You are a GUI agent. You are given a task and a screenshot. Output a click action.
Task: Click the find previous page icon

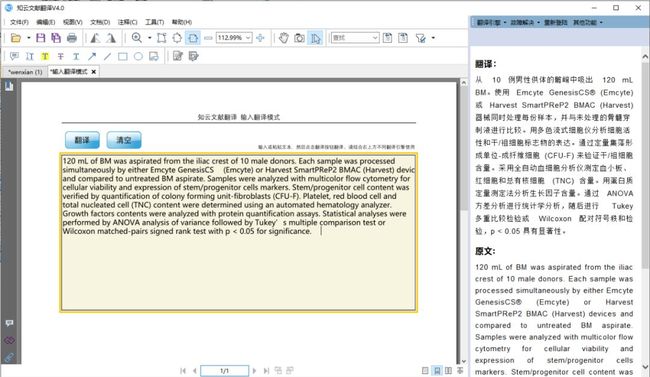[x=387, y=38]
